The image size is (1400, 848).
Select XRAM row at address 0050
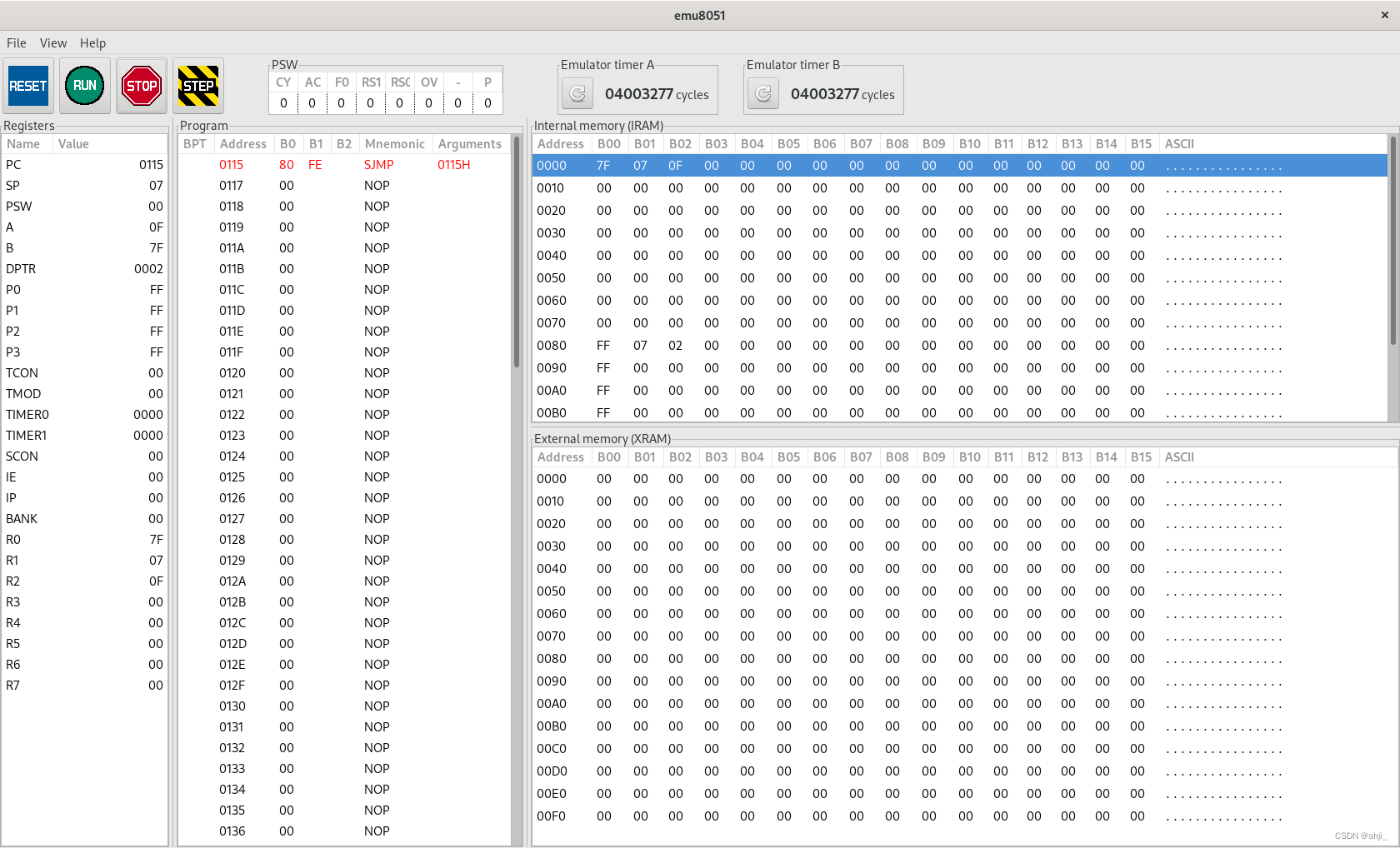(x=964, y=591)
